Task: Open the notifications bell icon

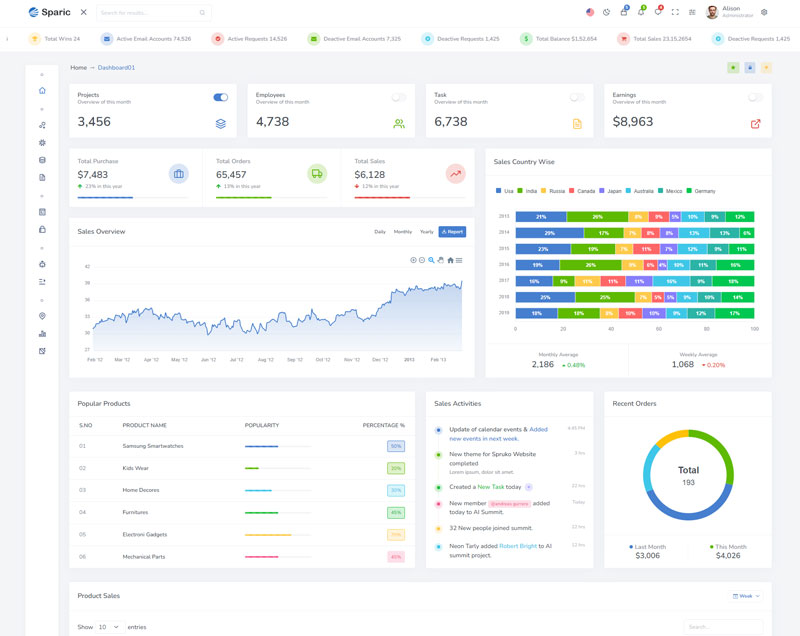Action: tap(640, 12)
